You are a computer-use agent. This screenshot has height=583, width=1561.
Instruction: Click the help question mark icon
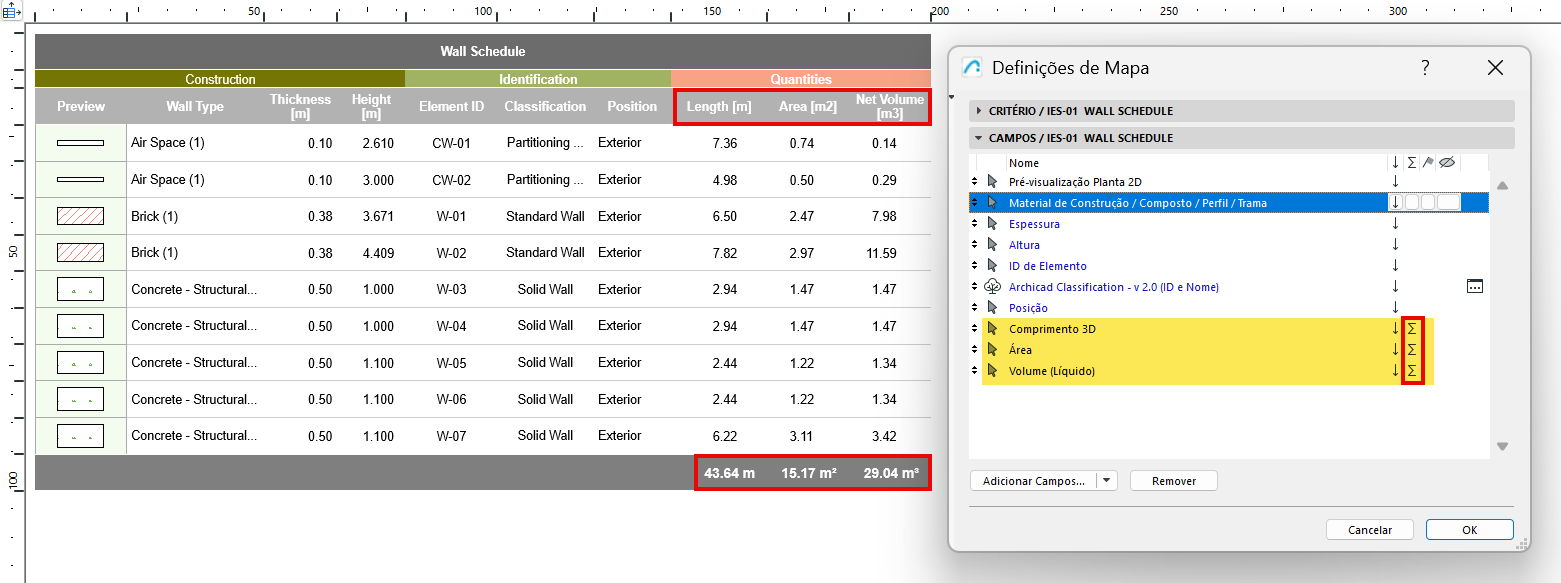click(x=1425, y=68)
